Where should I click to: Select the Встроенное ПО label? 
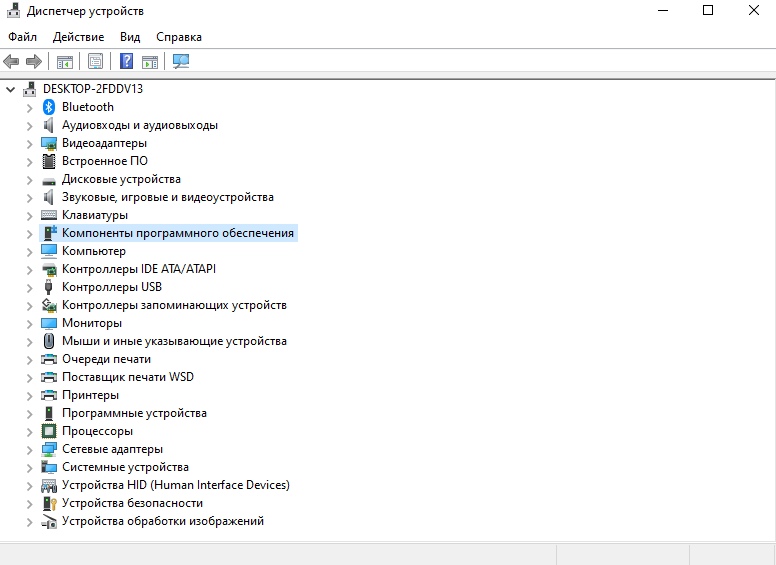105,161
